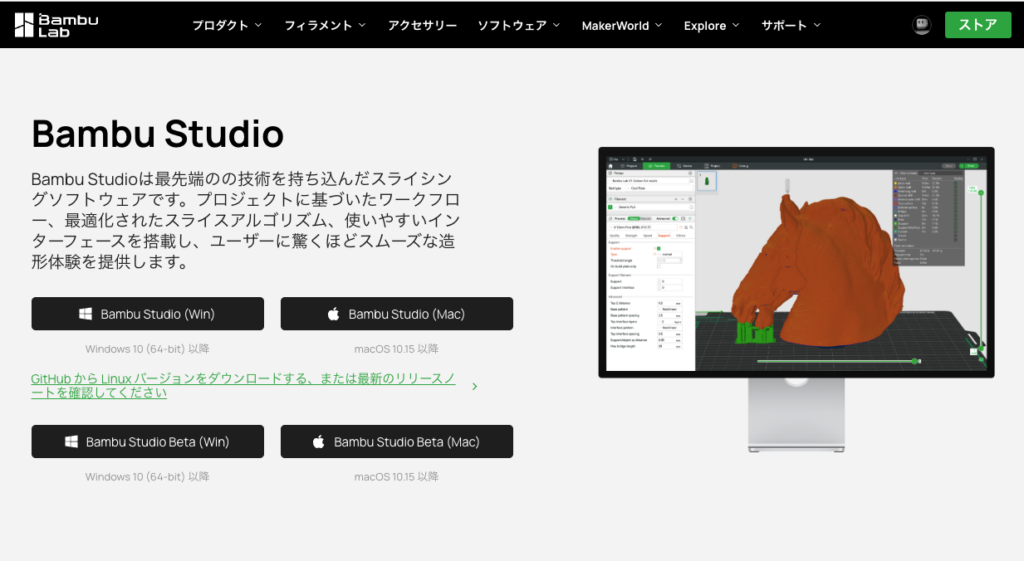Click the horizontal slider handle under the horse model
Image resolution: width=1024 pixels, height=561 pixels.
[x=915, y=361]
